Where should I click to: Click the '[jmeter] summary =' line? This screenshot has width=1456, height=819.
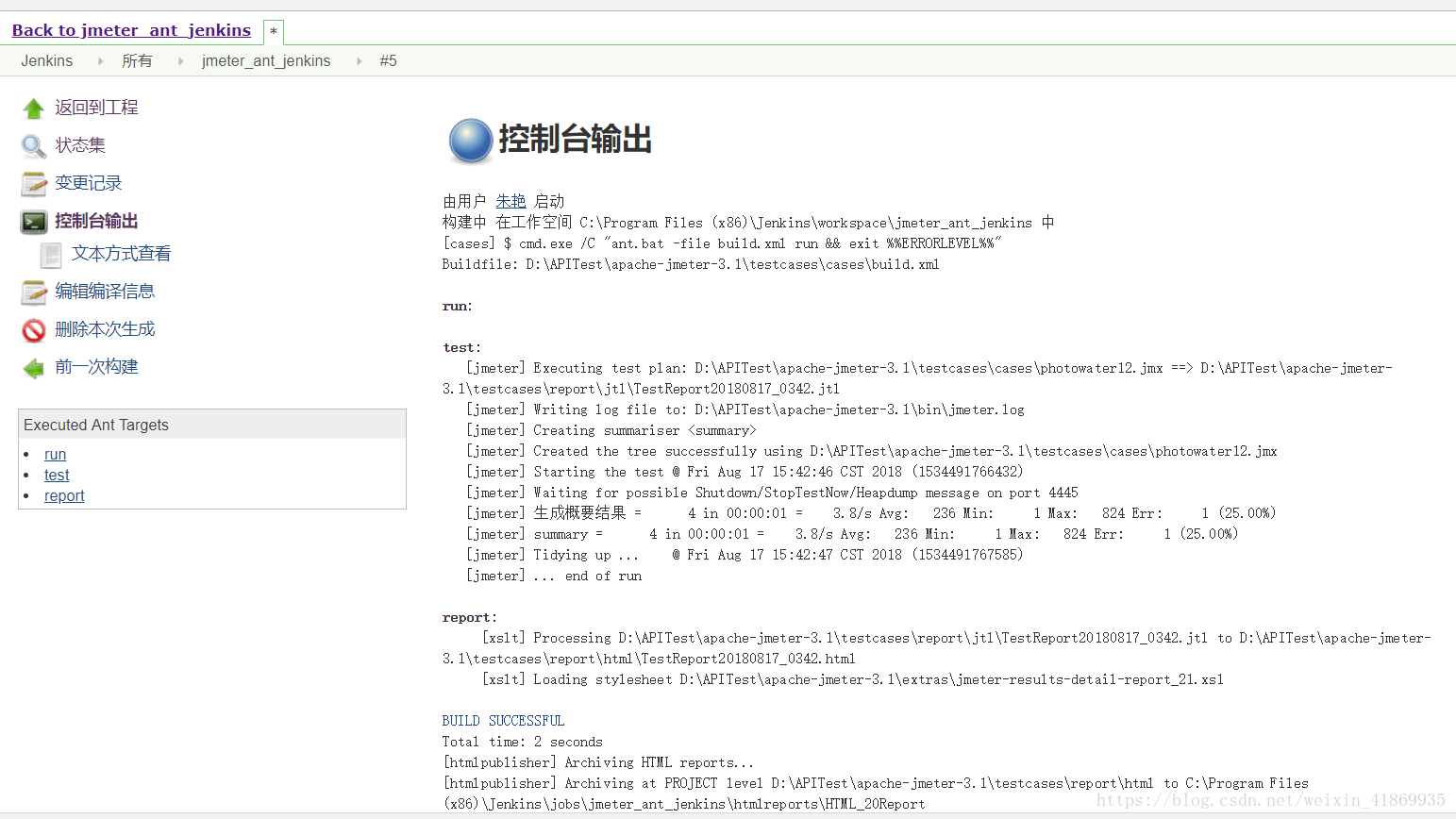tap(852, 534)
